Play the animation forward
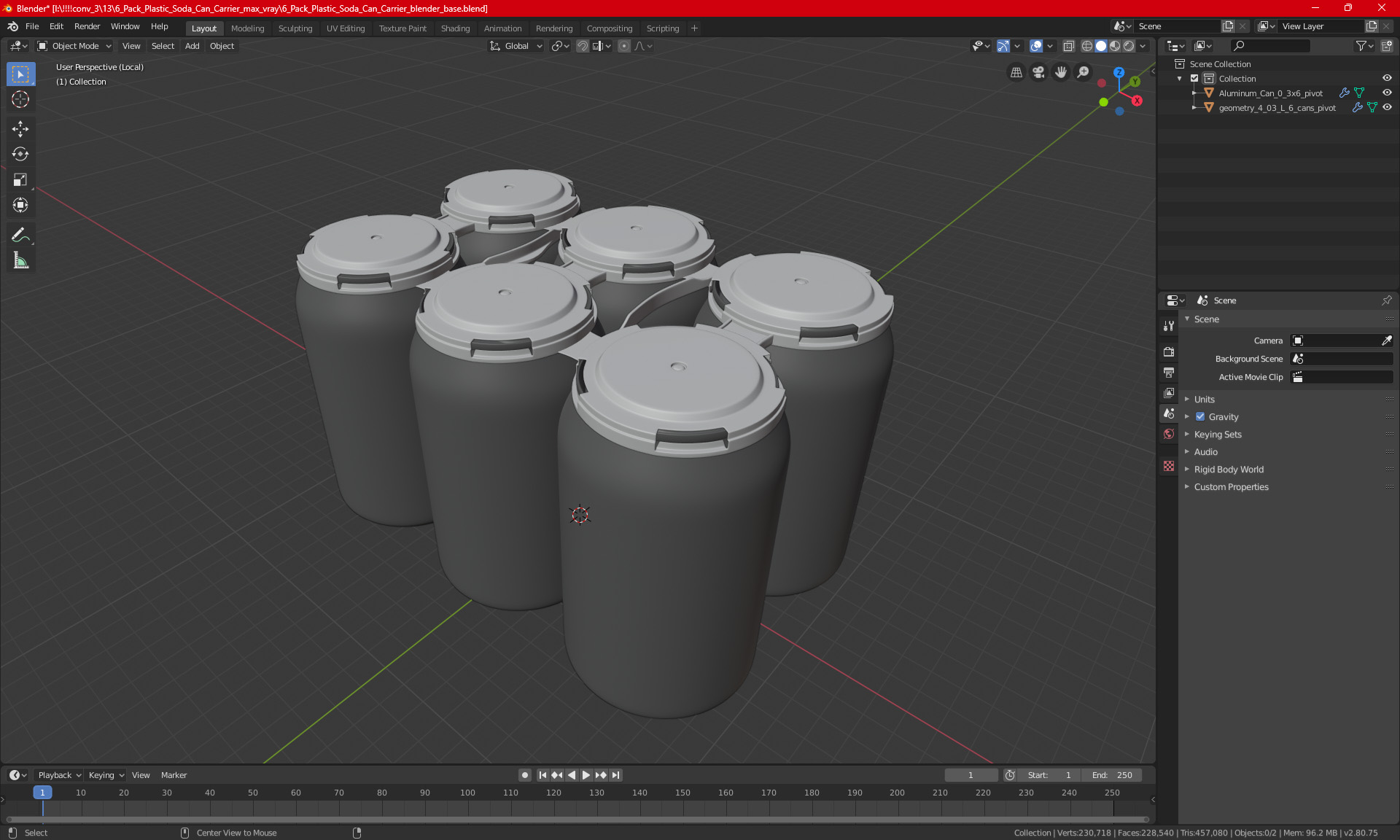 click(x=586, y=775)
